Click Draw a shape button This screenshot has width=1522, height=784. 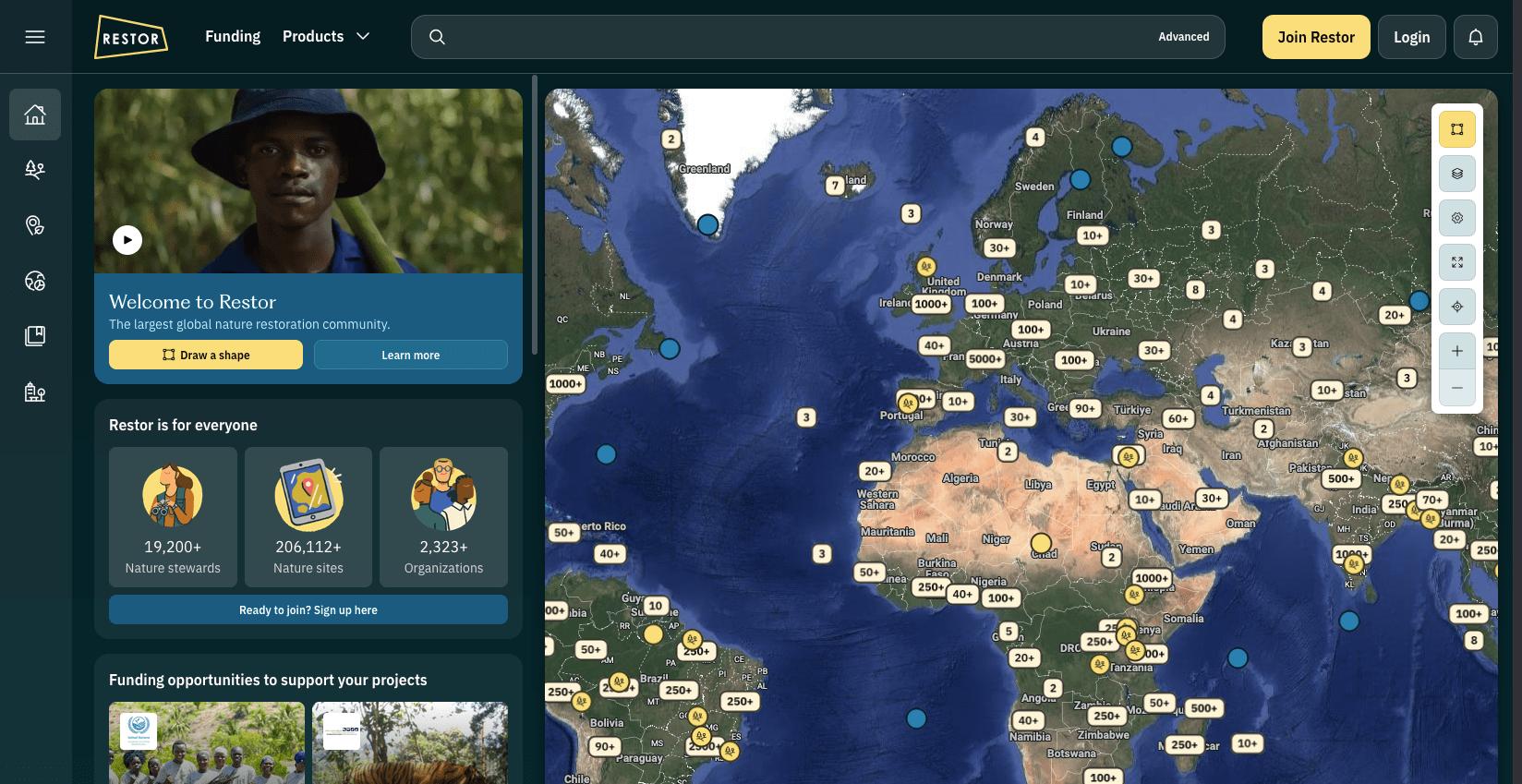click(206, 355)
